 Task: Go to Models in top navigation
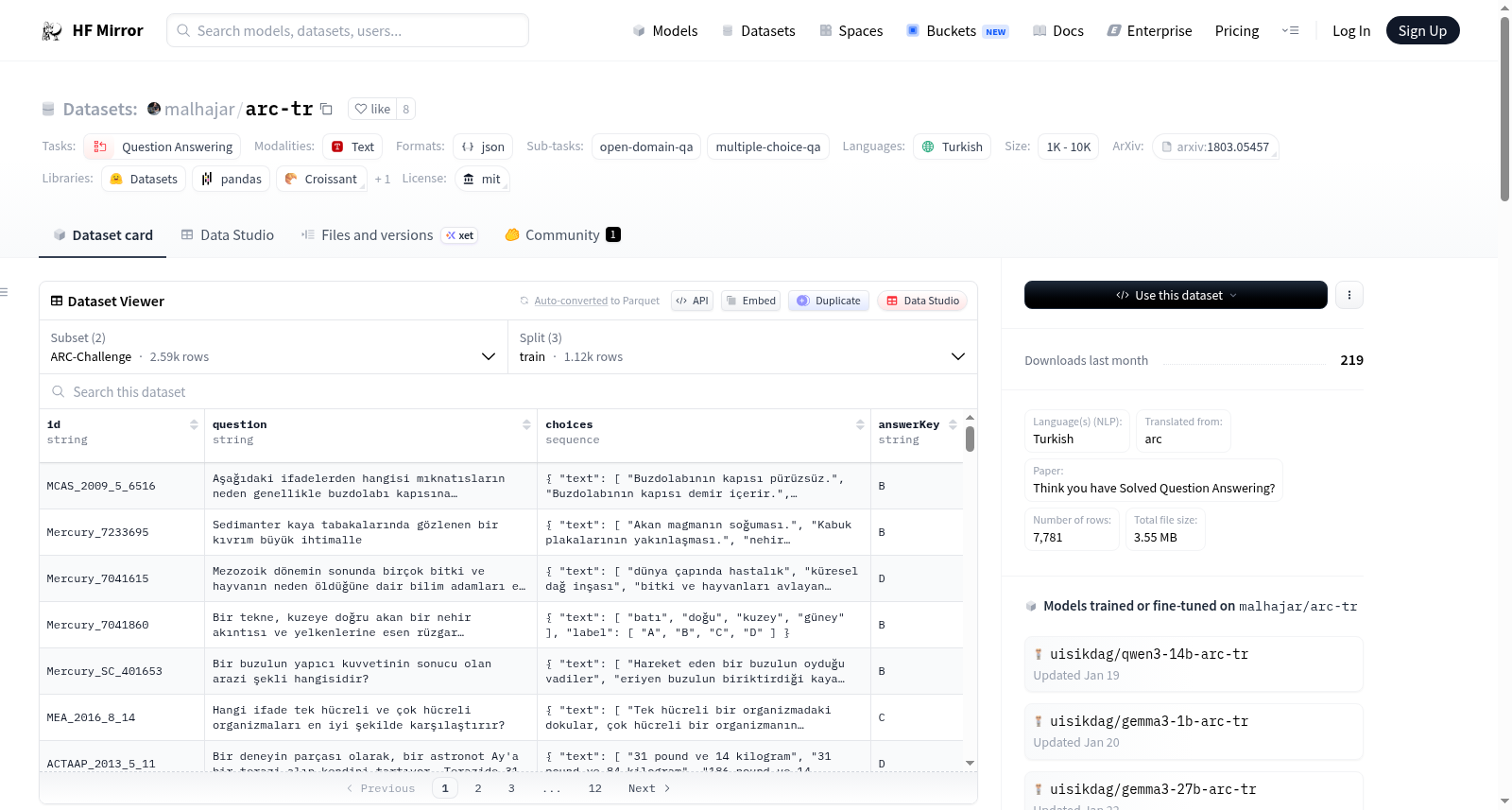click(665, 31)
